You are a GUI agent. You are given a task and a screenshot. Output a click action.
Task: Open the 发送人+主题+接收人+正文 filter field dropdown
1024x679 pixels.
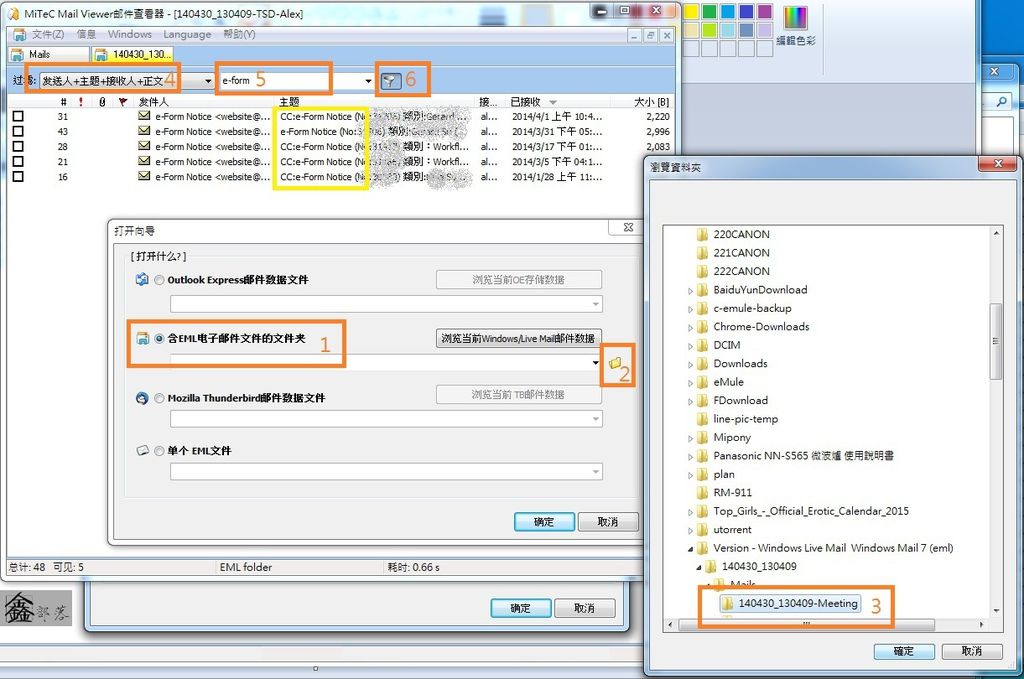pos(208,81)
